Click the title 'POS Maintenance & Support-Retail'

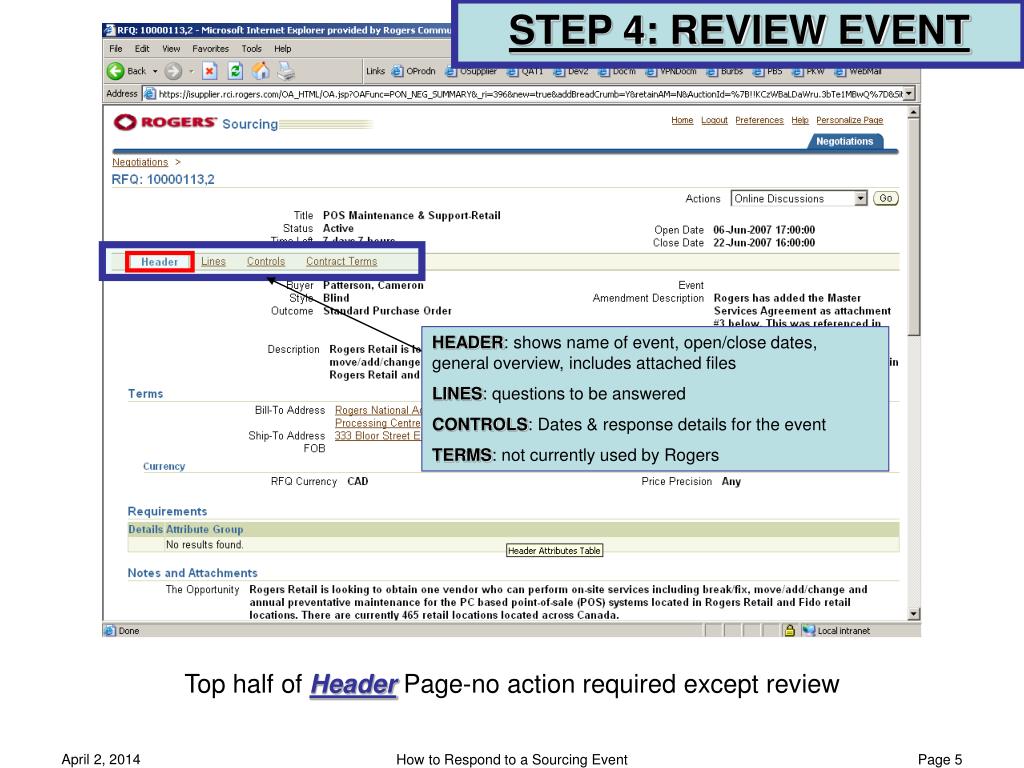pyautogui.click(x=411, y=216)
